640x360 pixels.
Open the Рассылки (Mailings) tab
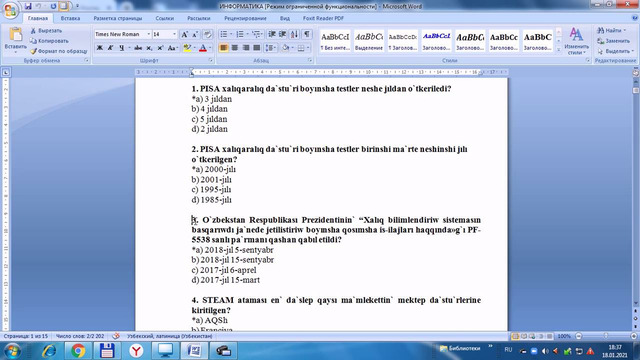(198, 18)
